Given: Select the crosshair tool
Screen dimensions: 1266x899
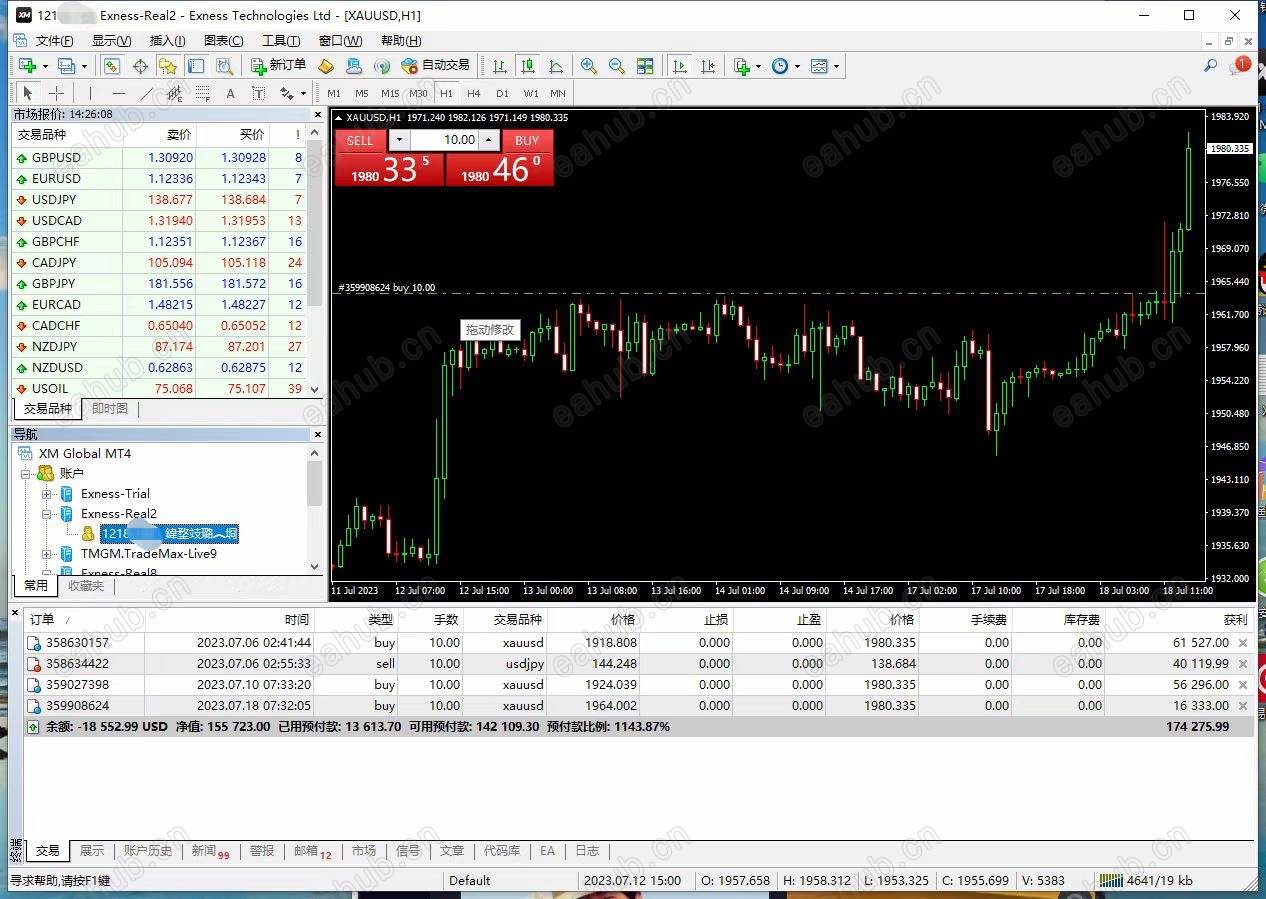Looking at the screenshot, I should click(57, 93).
